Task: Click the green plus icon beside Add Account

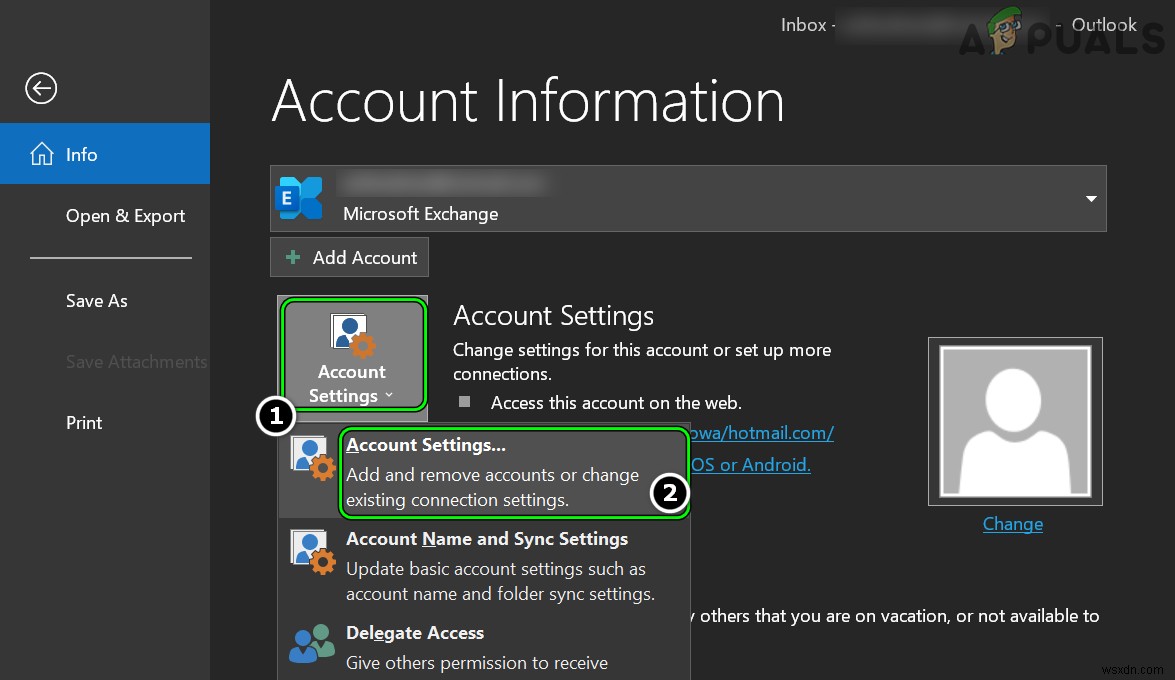Action: (293, 257)
